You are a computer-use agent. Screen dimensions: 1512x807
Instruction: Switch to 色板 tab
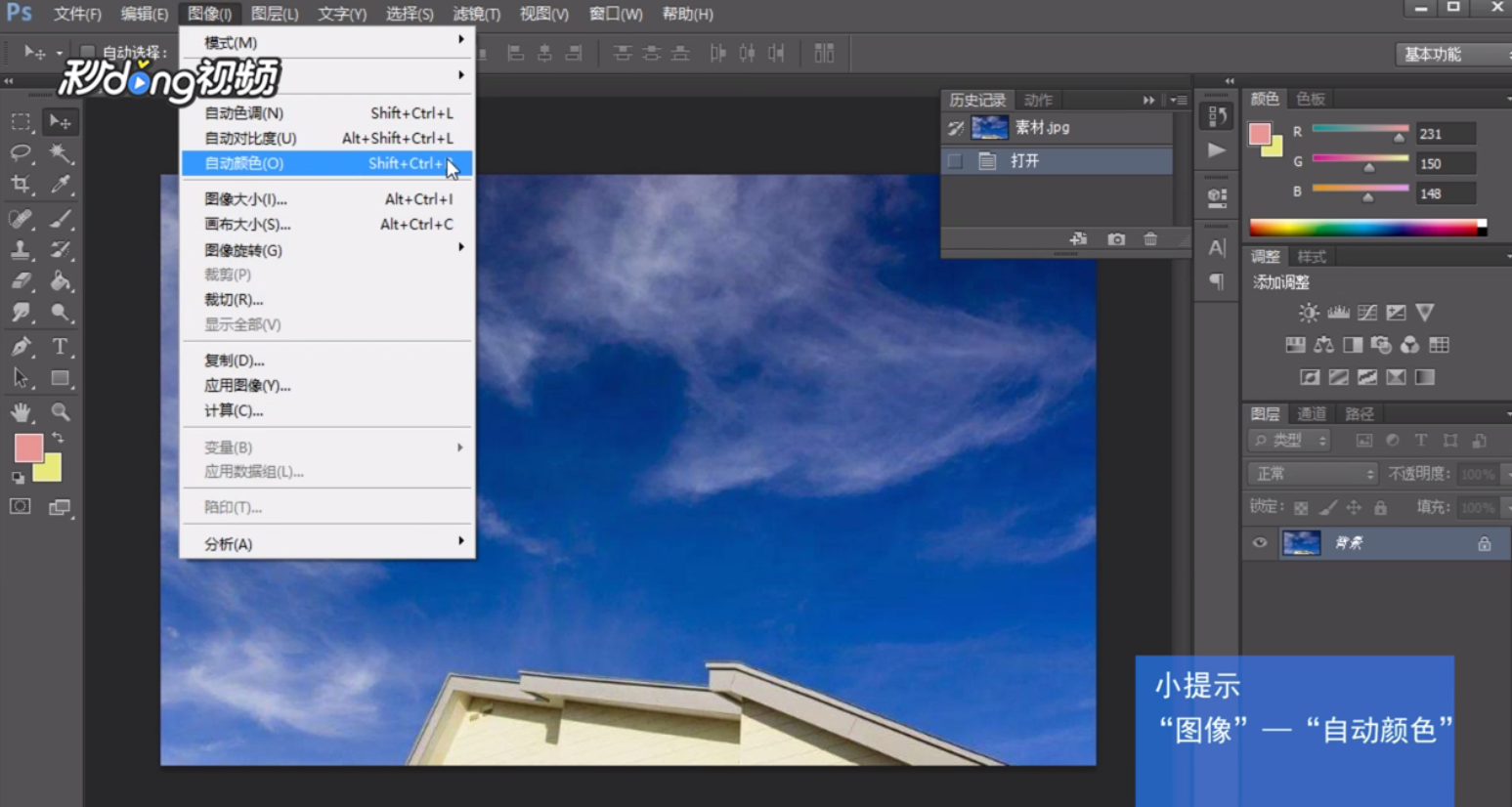click(1311, 99)
